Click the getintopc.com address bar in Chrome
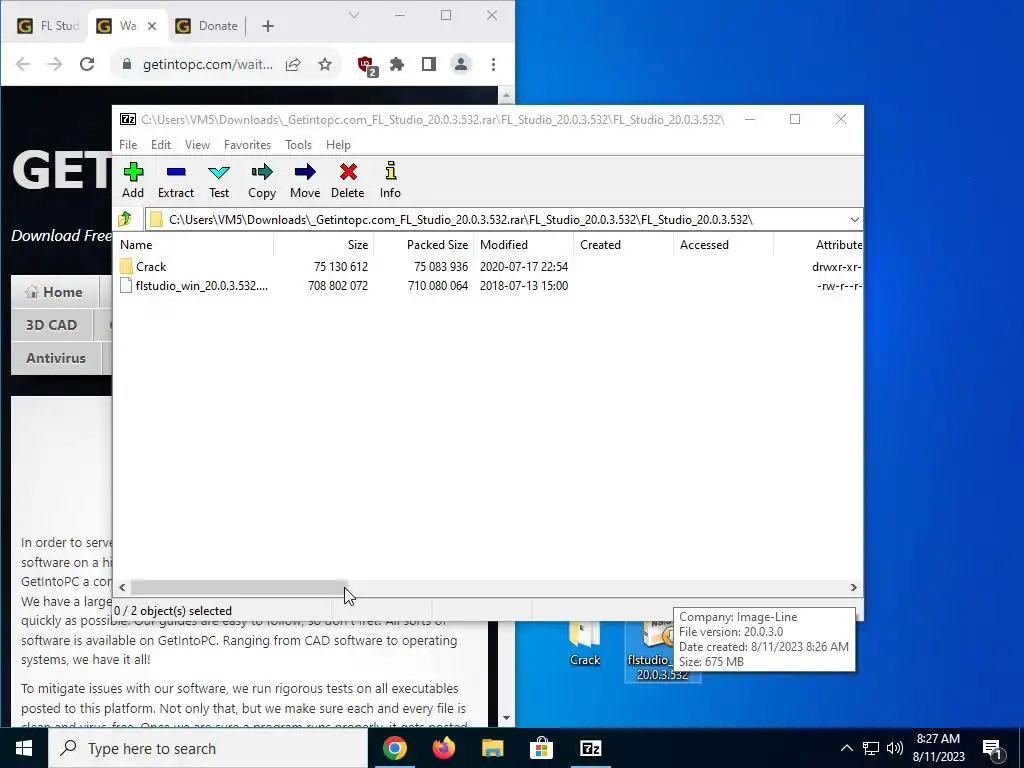This screenshot has height=768, width=1024. 208,64
